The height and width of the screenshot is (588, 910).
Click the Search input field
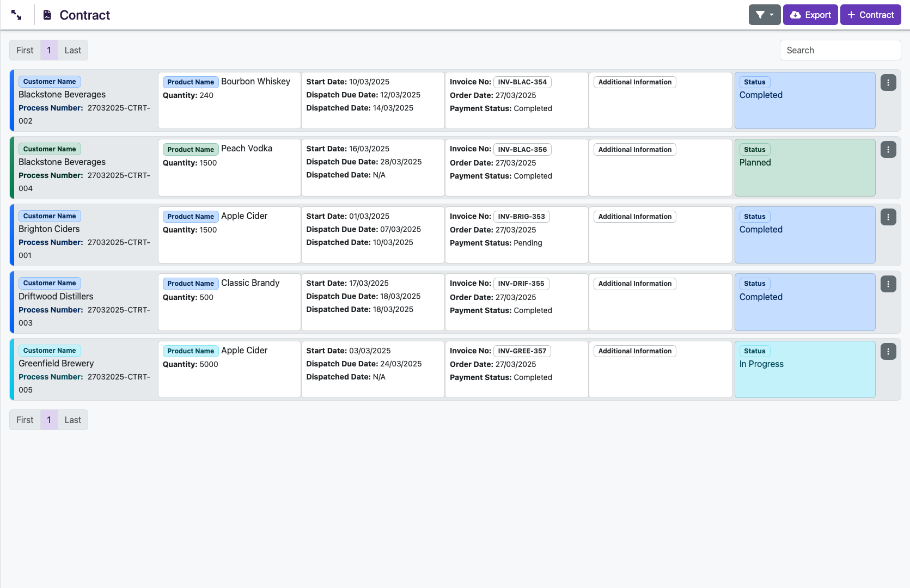click(840, 50)
